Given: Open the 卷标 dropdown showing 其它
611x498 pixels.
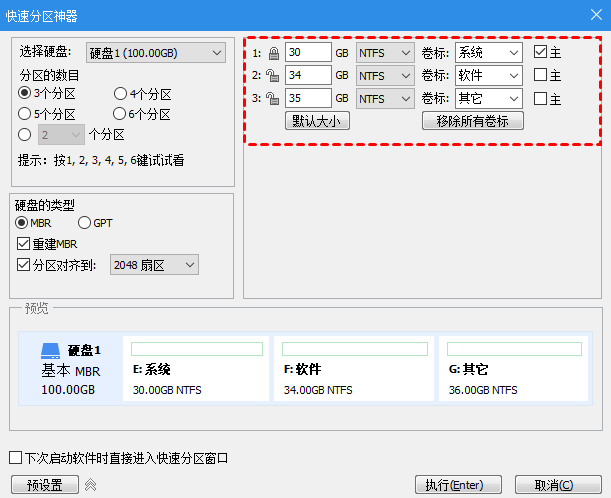Looking at the screenshot, I should (488, 98).
